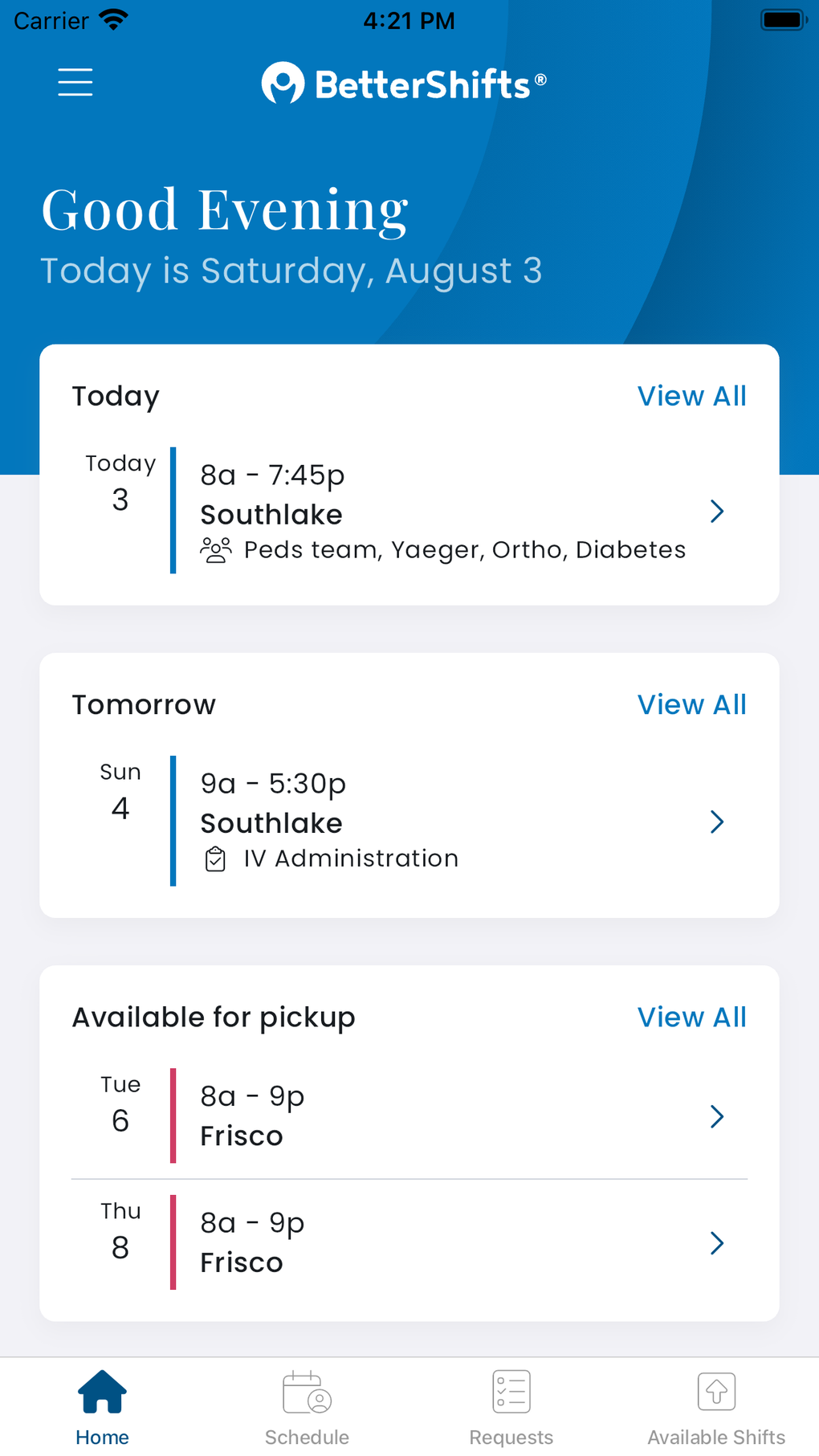Open the Schedule calendar icon
Image resolution: width=819 pixels, height=1456 pixels.
(x=307, y=1392)
